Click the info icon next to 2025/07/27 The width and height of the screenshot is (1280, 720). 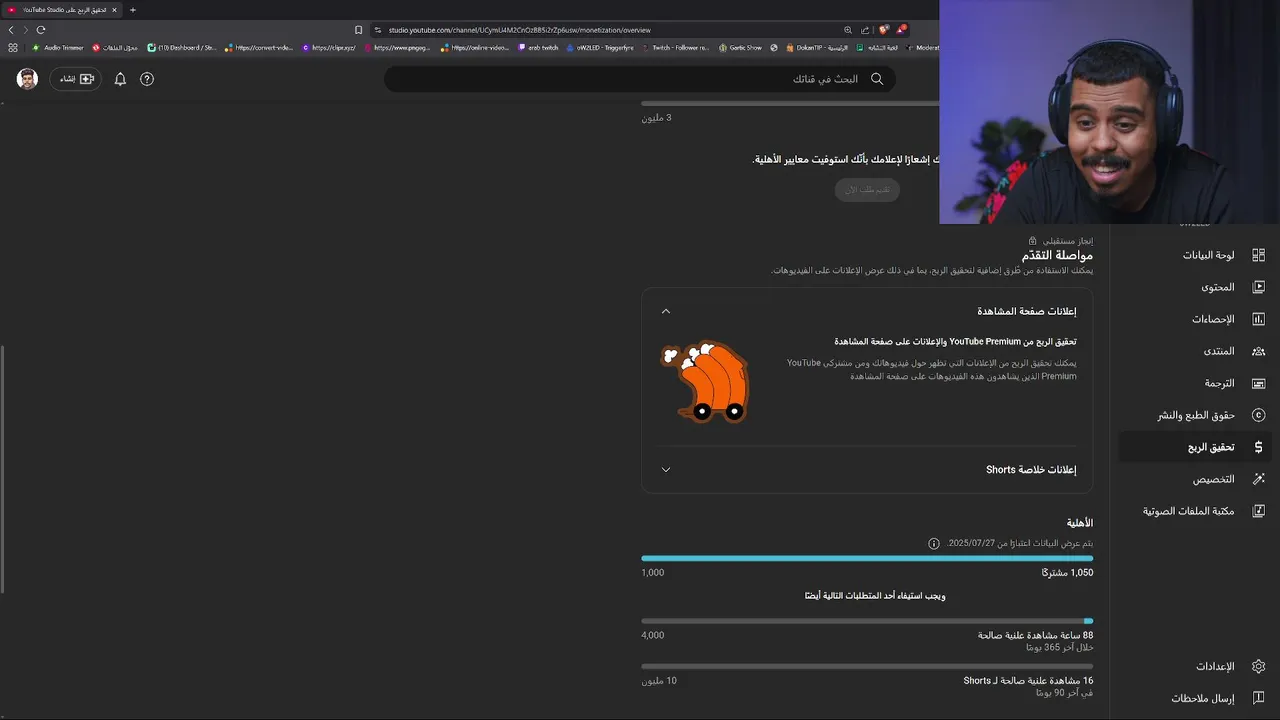[x=934, y=544]
